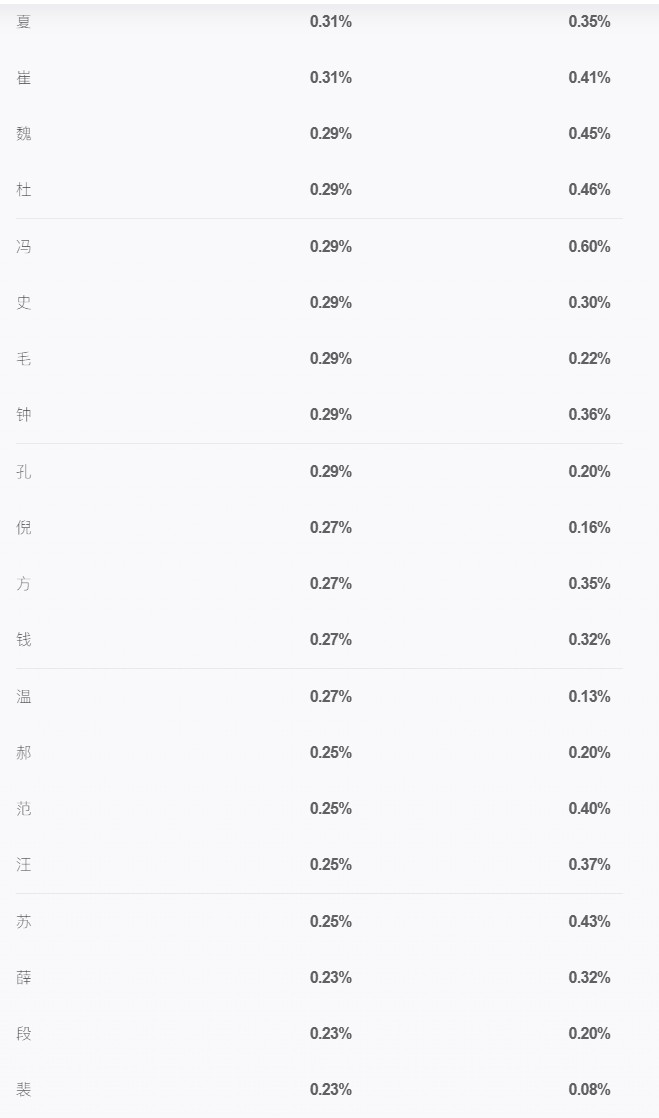Click the 0.43% value in 苏 row
This screenshot has width=659, height=1118.
[x=589, y=921]
